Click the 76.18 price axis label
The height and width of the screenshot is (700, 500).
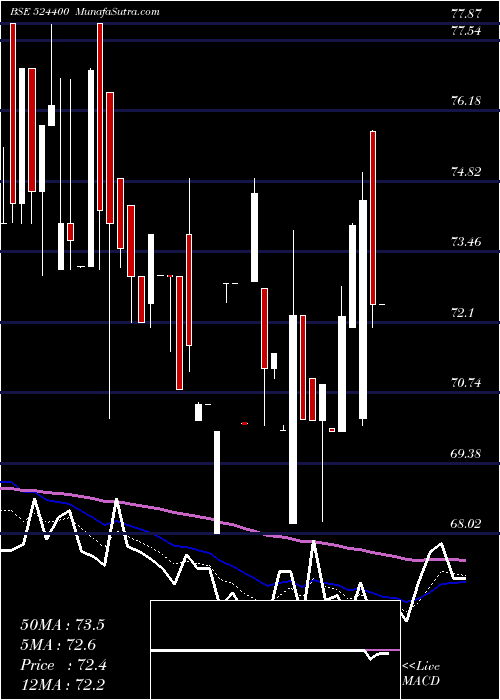[467, 101]
